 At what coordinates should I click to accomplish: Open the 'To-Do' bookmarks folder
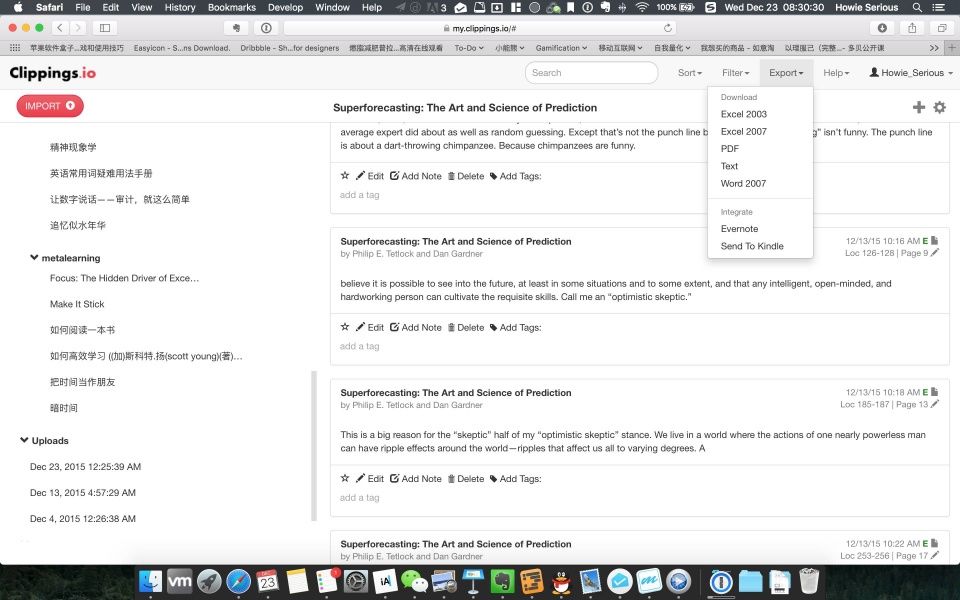click(468, 48)
